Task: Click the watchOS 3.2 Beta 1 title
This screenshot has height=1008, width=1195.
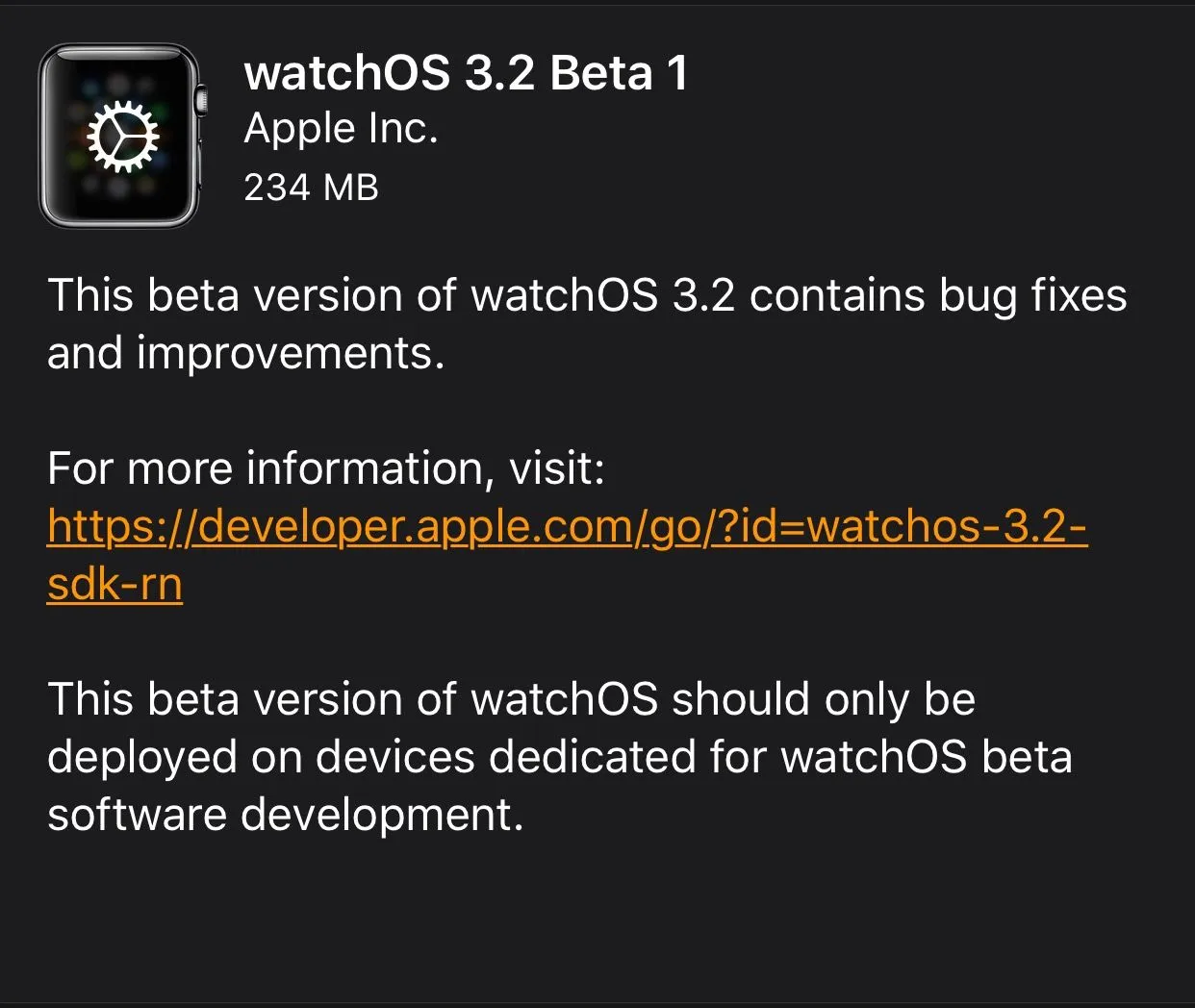Action: click(x=466, y=73)
